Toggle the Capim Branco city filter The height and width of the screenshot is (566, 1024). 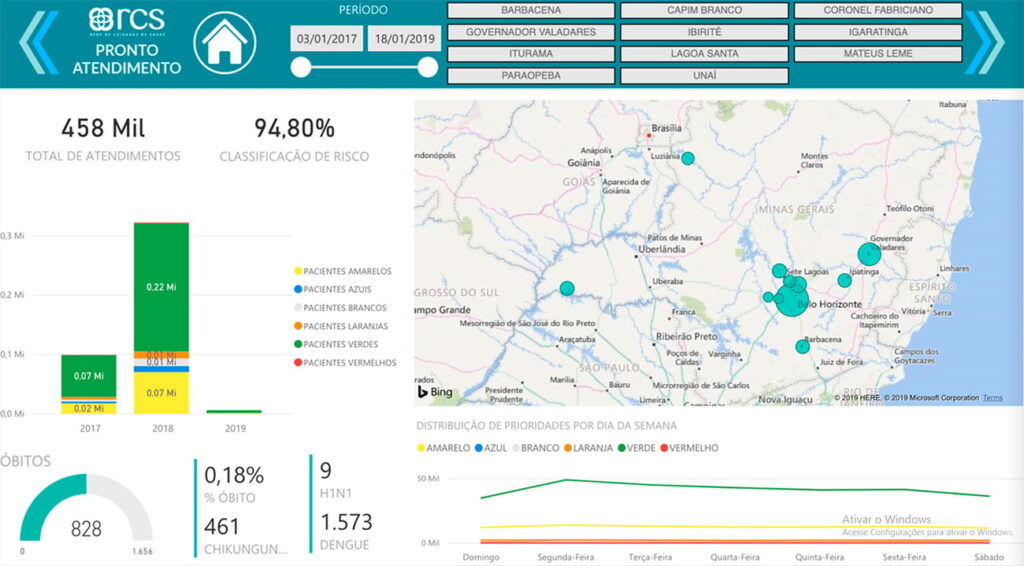tap(704, 10)
